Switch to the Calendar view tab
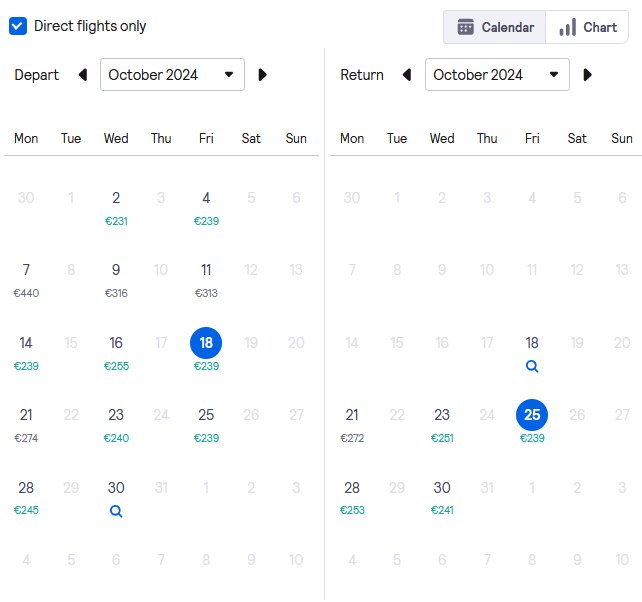The image size is (642, 602). point(495,27)
